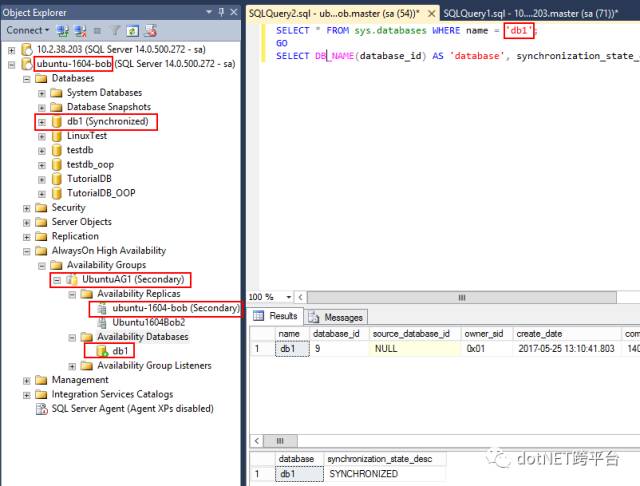This screenshot has width=640, height=486.
Task: Expand Availability Group Listeners folder
Action: point(72,366)
